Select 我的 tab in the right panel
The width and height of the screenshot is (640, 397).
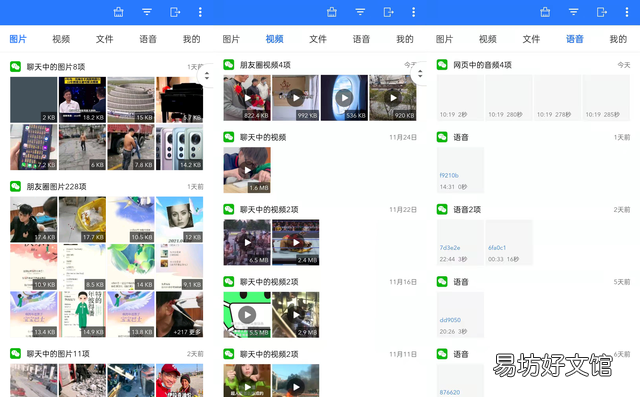tap(618, 39)
